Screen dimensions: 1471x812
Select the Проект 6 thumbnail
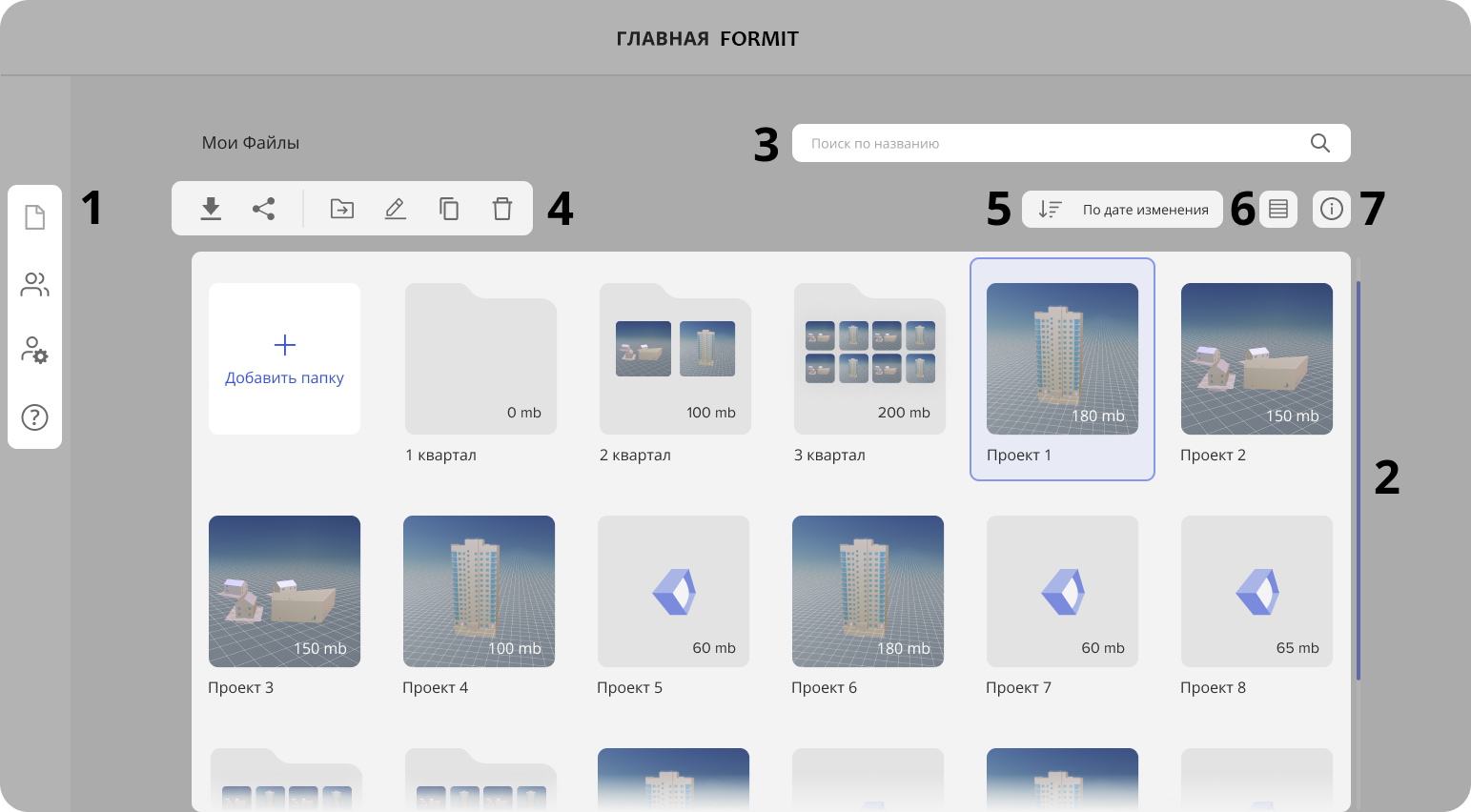pos(868,591)
